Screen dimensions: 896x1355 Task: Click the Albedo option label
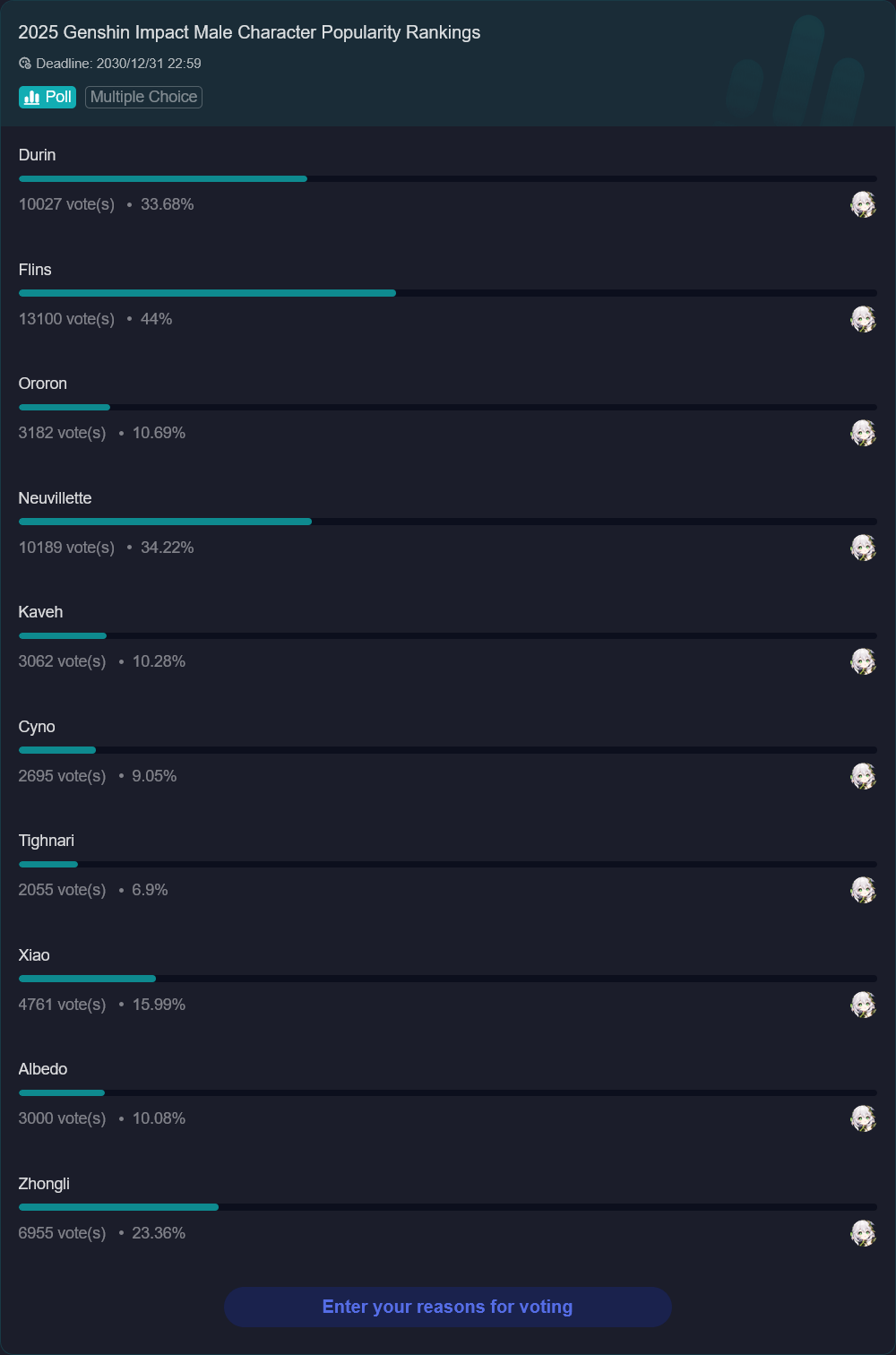click(43, 1069)
